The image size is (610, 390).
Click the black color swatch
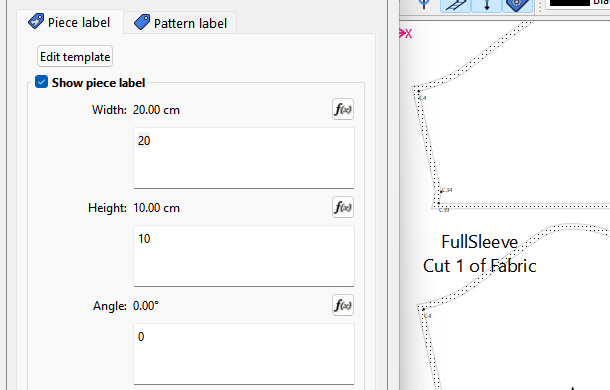(570, 3)
